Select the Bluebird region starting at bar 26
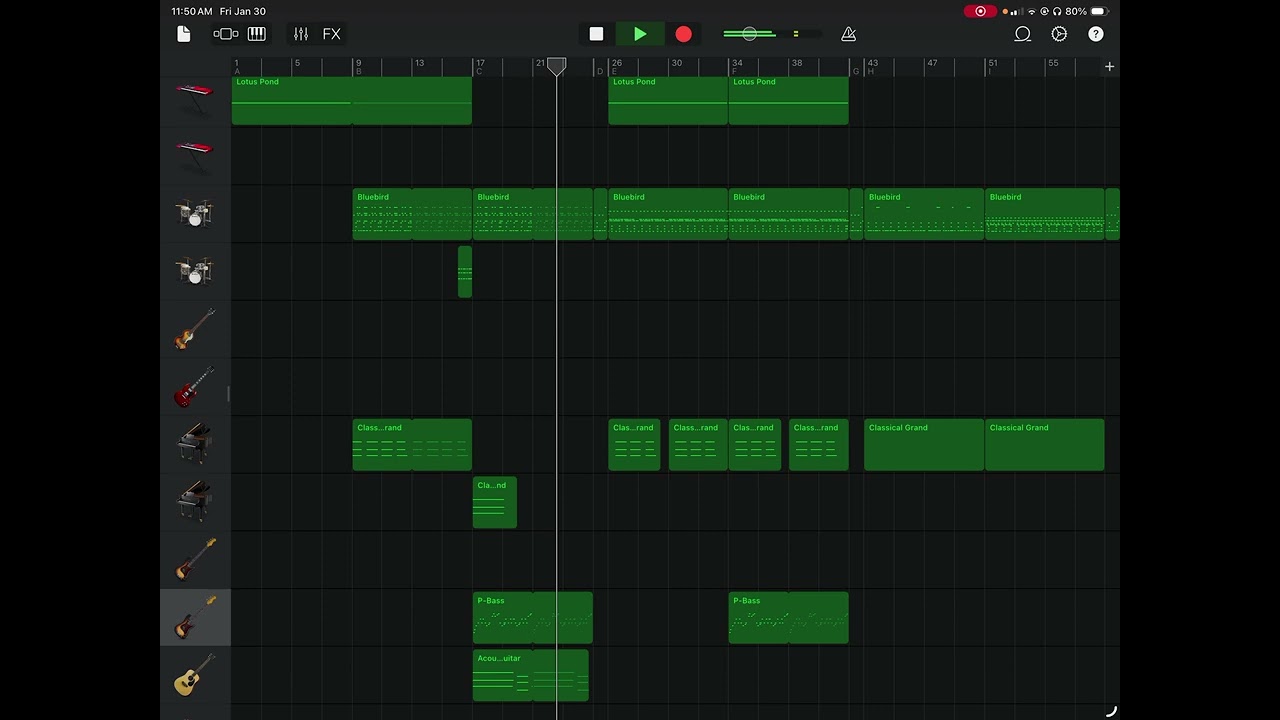1280x720 pixels. pos(668,214)
